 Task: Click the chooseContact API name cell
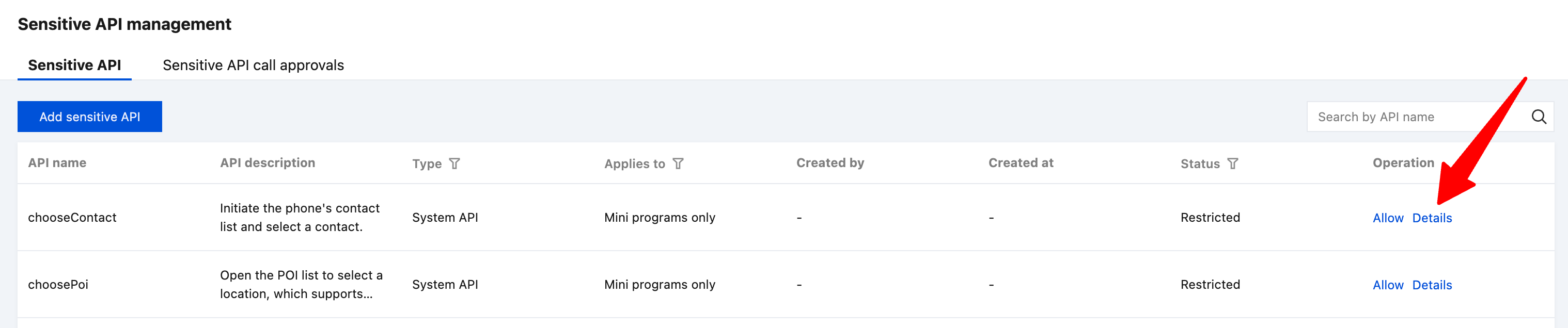[x=72, y=218]
